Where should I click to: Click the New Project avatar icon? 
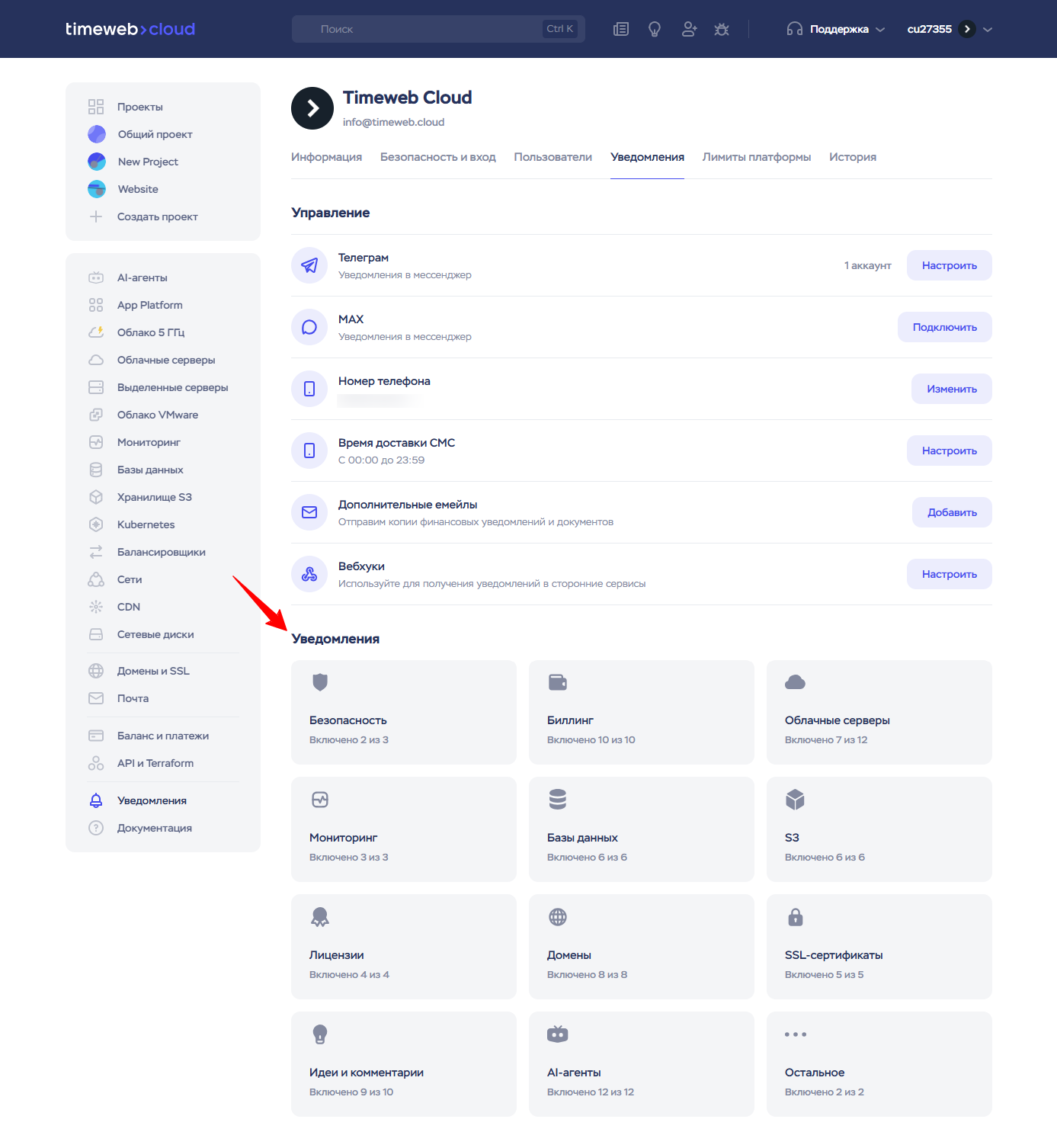[x=97, y=162]
